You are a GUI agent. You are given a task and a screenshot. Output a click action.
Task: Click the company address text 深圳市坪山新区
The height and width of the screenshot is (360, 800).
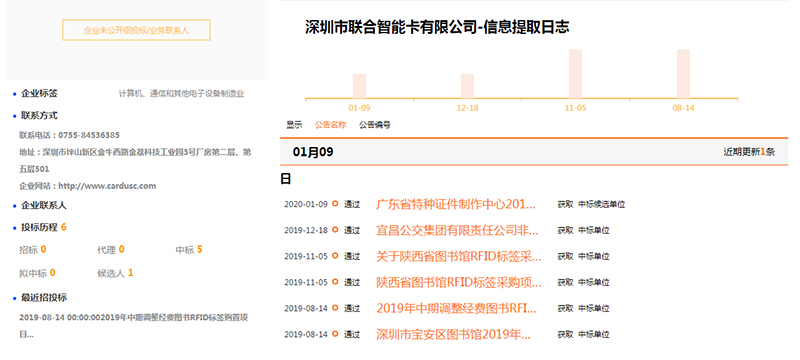click(x=135, y=160)
